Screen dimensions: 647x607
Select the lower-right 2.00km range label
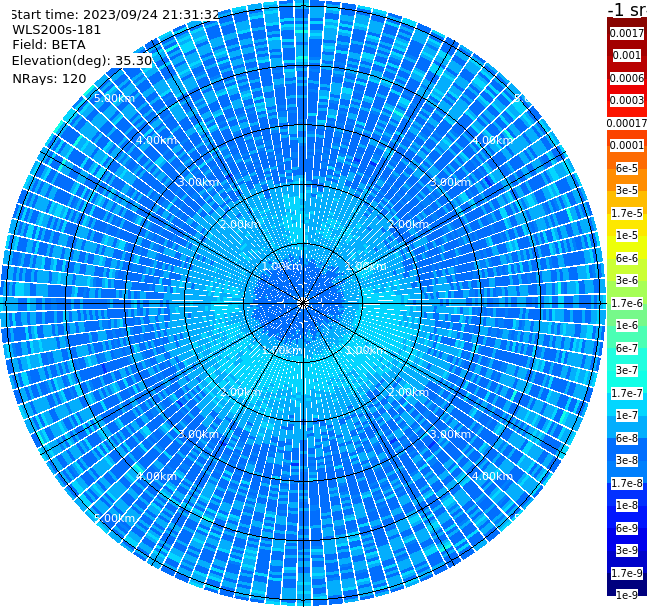(x=409, y=392)
